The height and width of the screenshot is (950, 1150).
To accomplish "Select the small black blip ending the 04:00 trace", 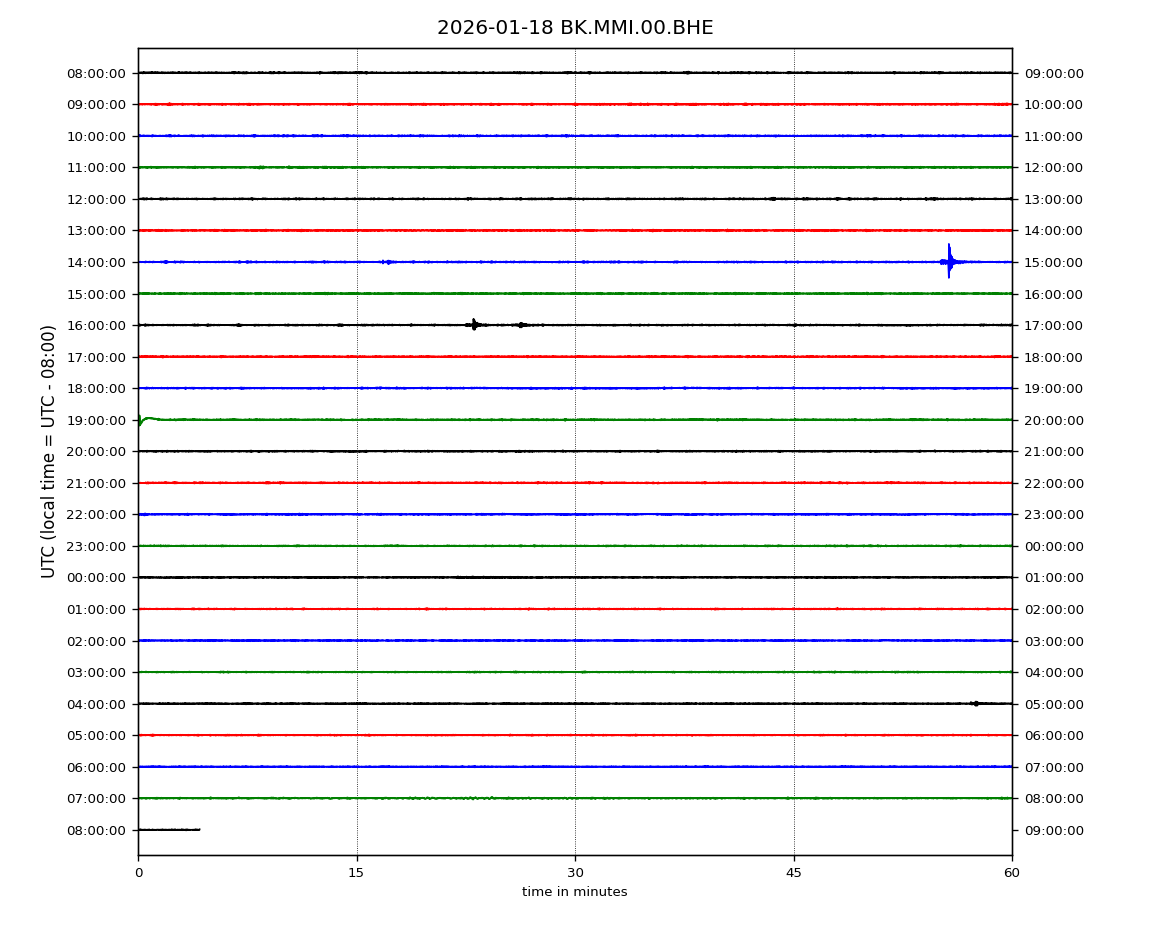I will (x=975, y=703).
